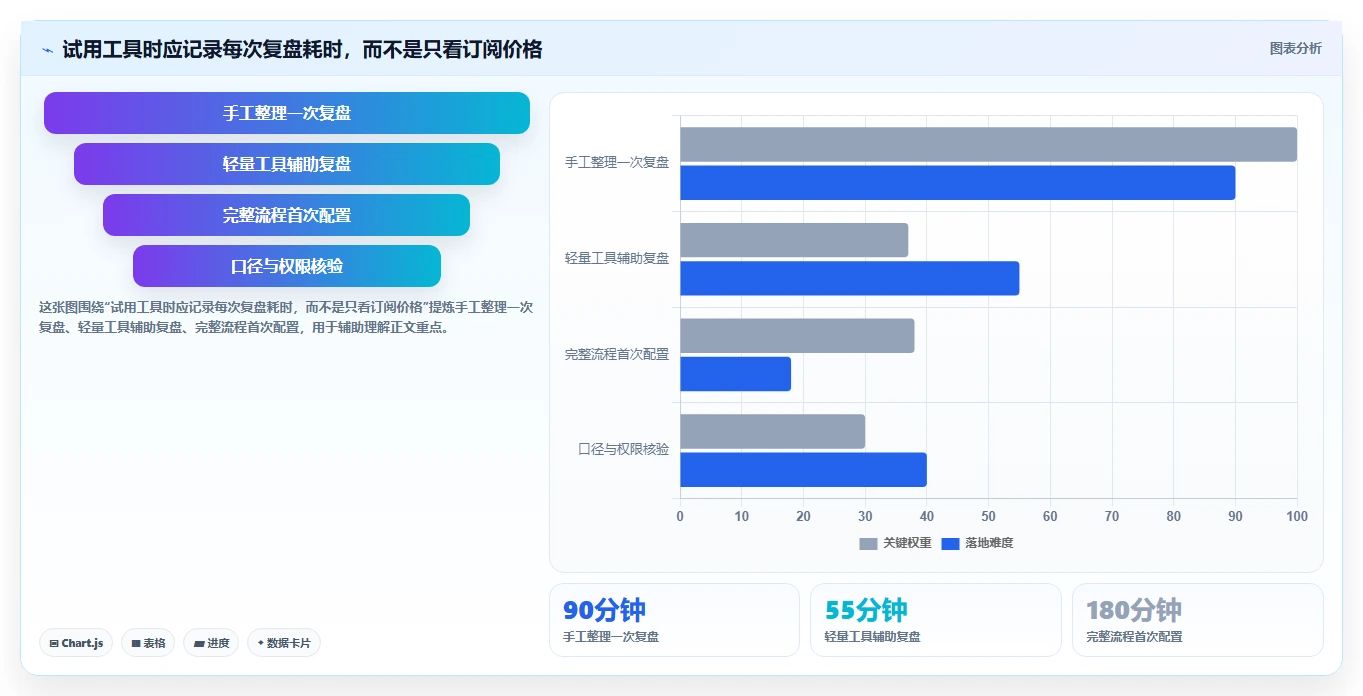This screenshot has width=1363, height=696.
Task: Click gray 关键权重 bar for 完整流程首次配置
Action: click(x=797, y=335)
